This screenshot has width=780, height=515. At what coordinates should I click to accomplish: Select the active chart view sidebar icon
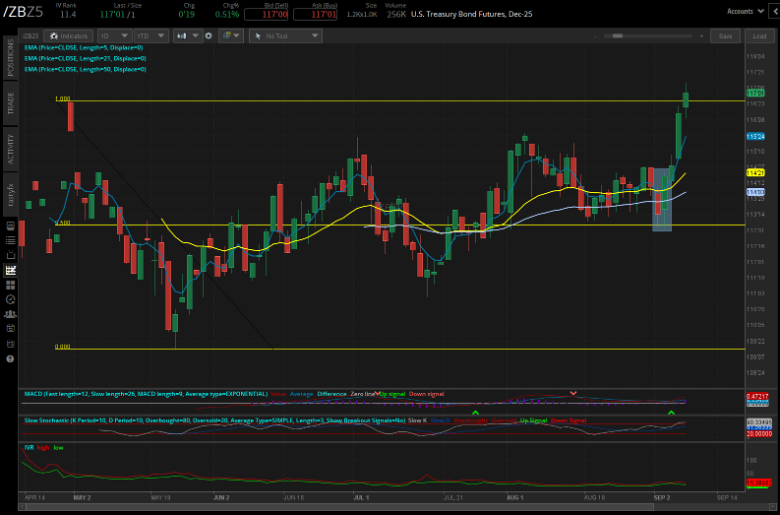click(x=10, y=270)
